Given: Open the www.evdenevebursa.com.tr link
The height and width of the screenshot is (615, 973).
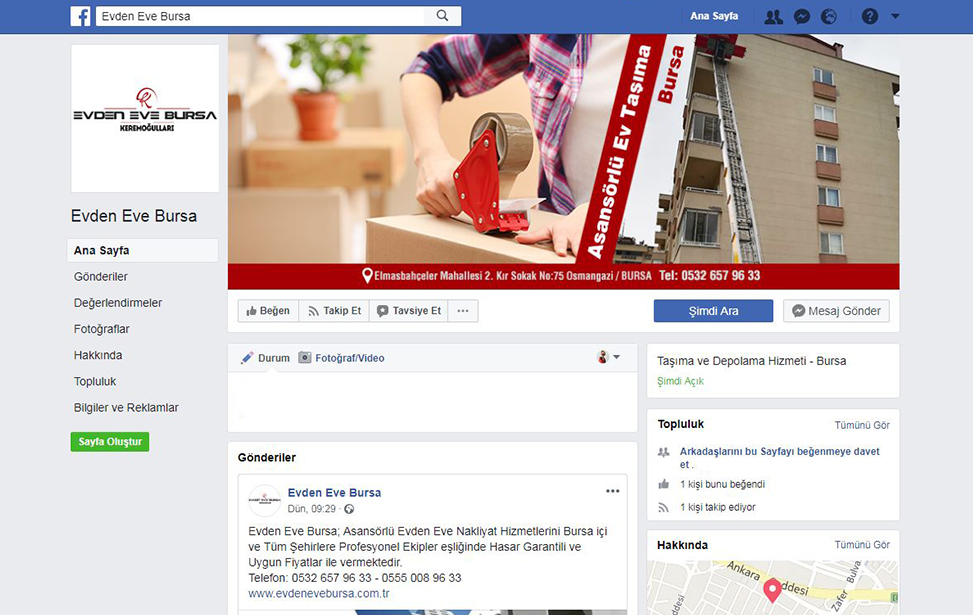Looking at the screenshot, I should [x=319, y=593].
